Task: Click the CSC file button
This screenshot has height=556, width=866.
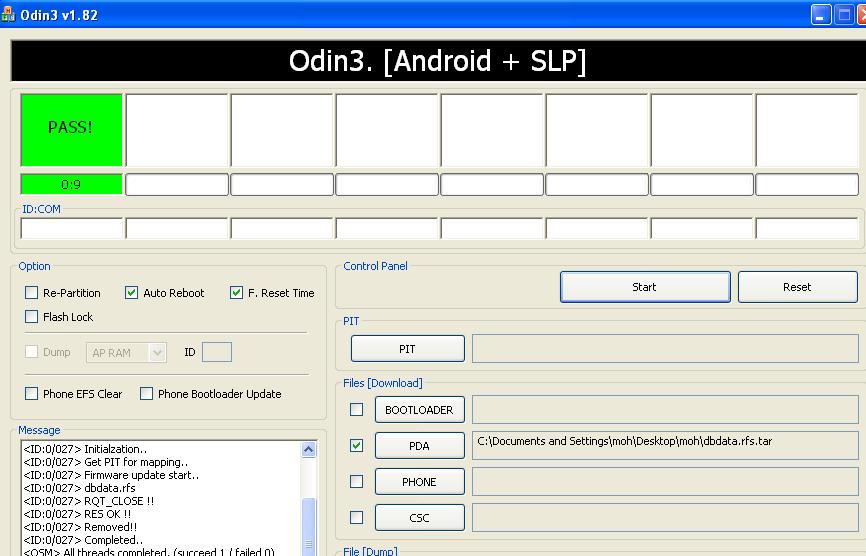Action: click(x=420, y=517)
